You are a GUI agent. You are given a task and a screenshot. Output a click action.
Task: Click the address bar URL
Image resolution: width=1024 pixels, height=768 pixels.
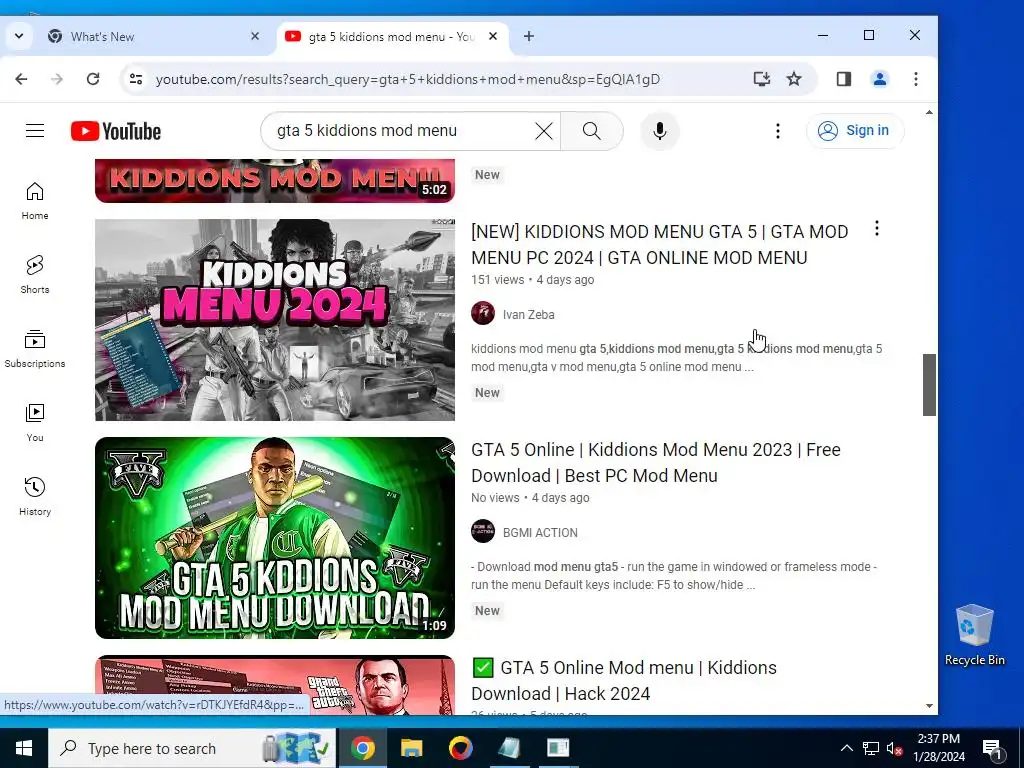408,79
